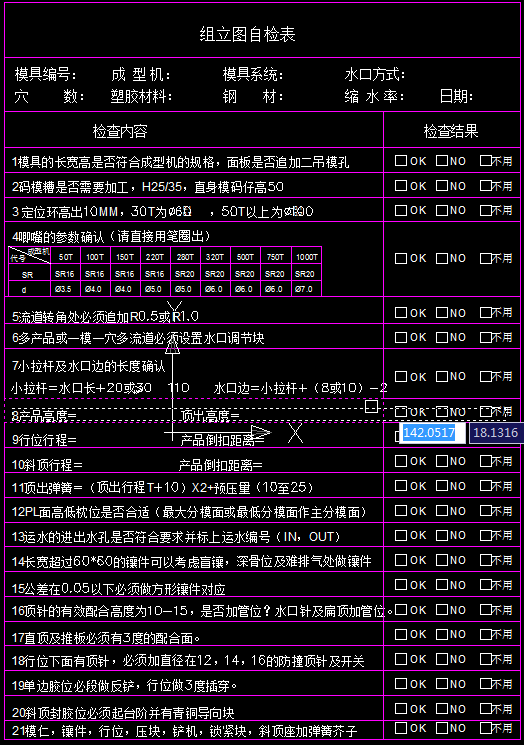Viewport: 524px width, 745px height.
Task: Click the 50T cell in nozzle table
Action: click(x=66, y=257)
